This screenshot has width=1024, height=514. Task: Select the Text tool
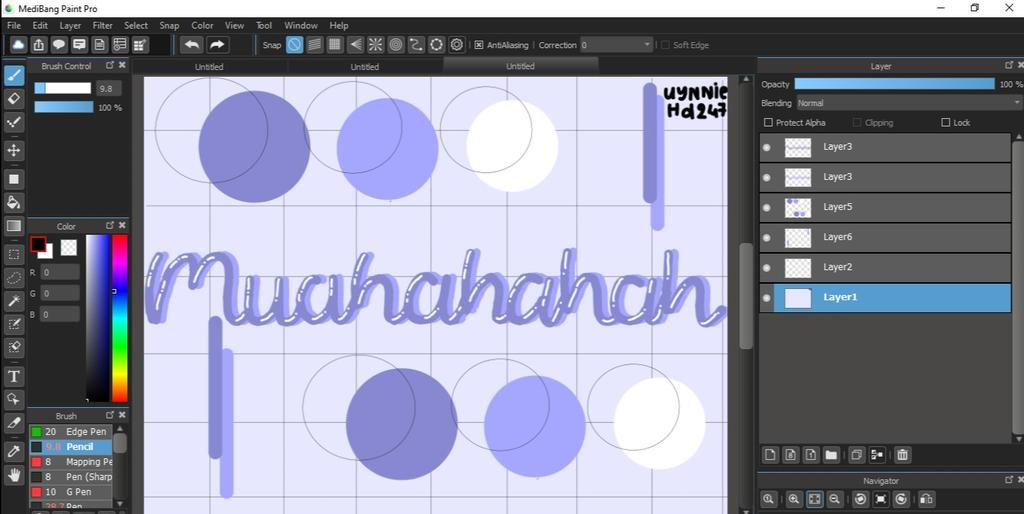coord(14,376)
